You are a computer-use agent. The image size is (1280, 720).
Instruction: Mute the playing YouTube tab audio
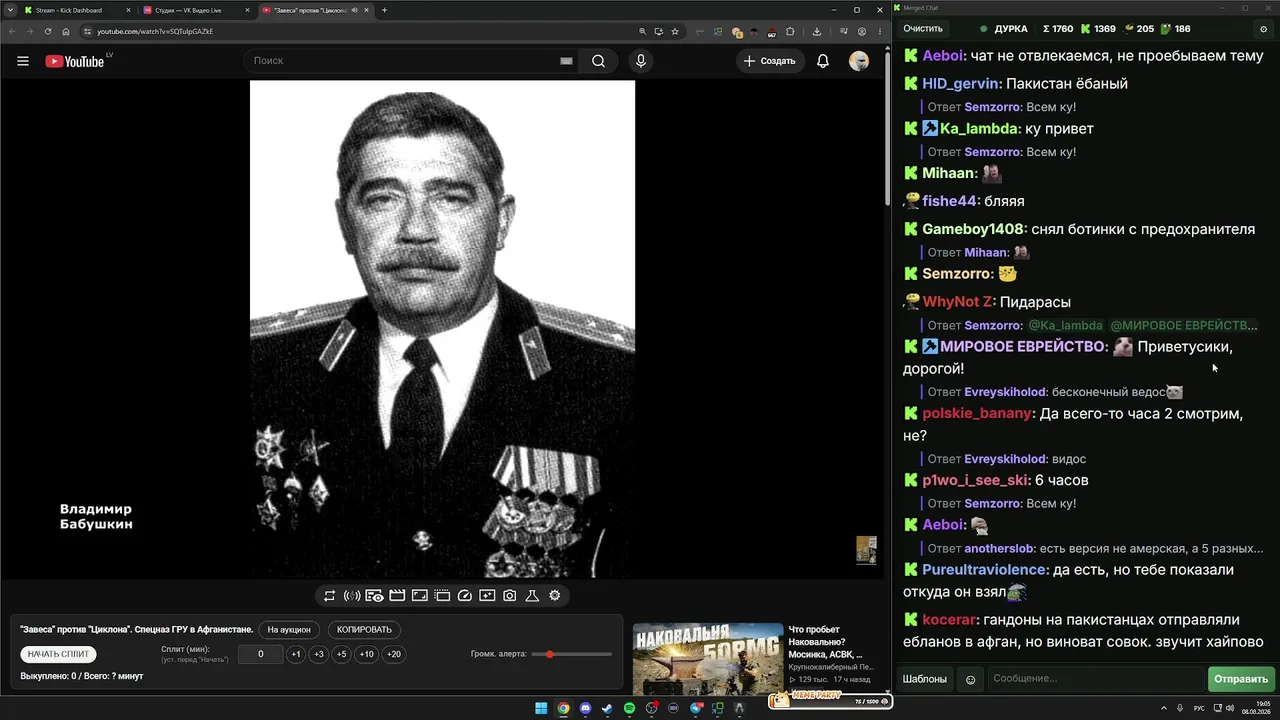coord(354,10)
